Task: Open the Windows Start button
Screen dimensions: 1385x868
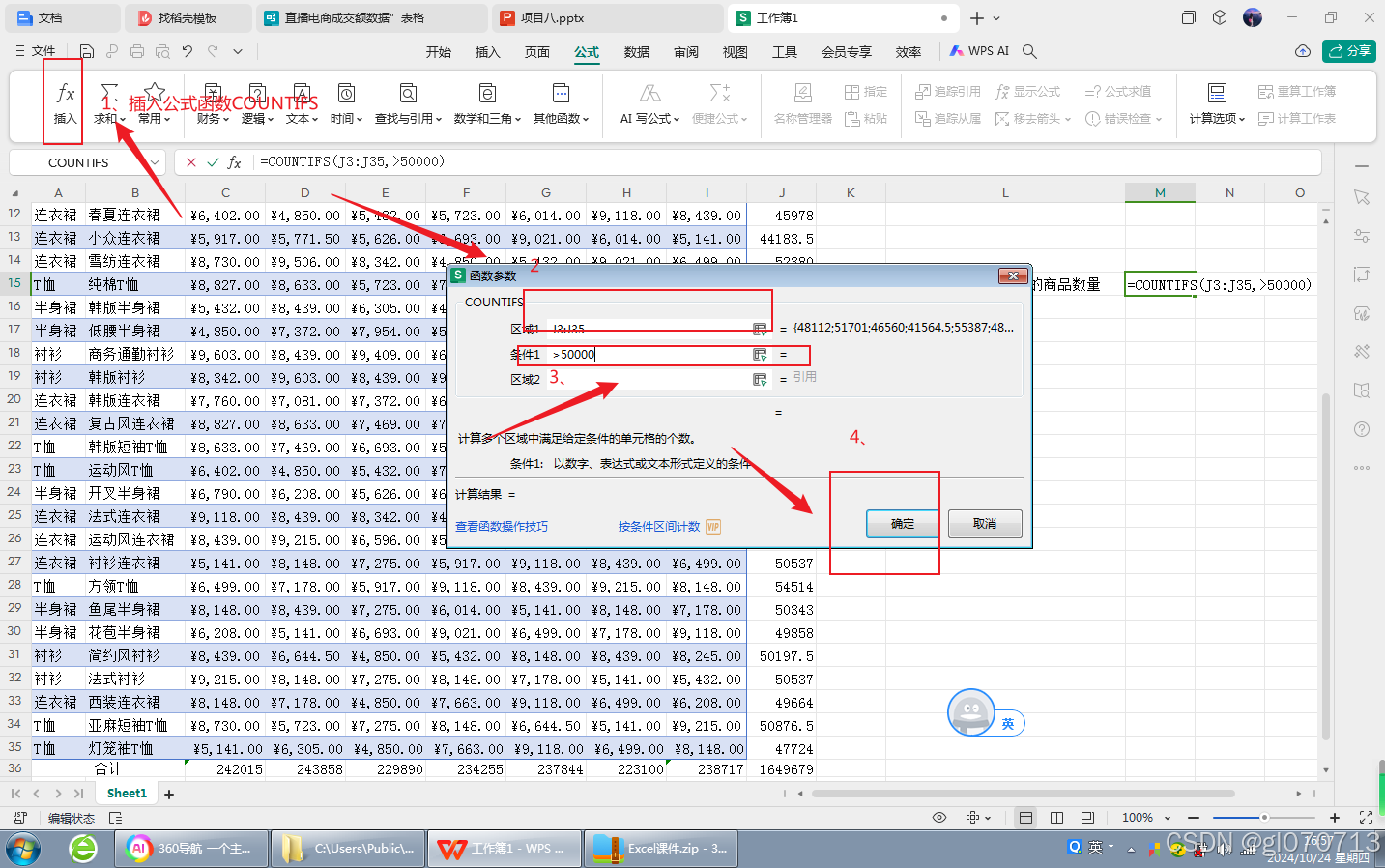Action: (x=23, y=849)
